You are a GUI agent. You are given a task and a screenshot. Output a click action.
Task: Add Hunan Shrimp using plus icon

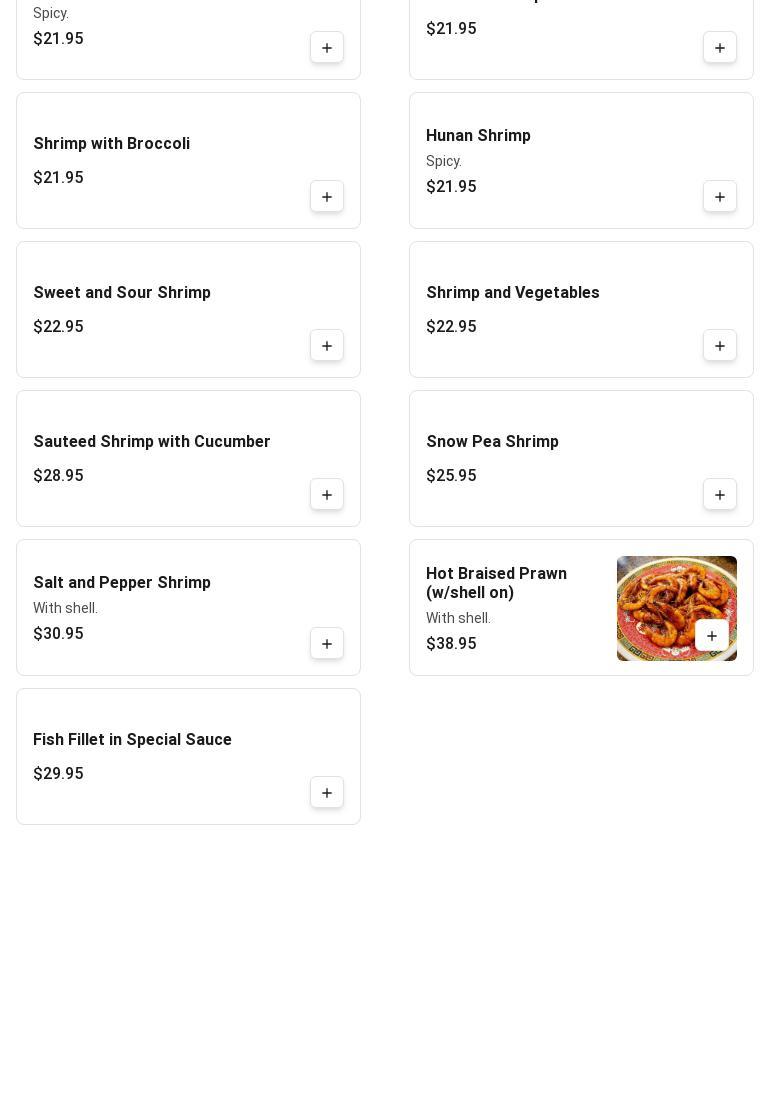(x=719, y=196)
